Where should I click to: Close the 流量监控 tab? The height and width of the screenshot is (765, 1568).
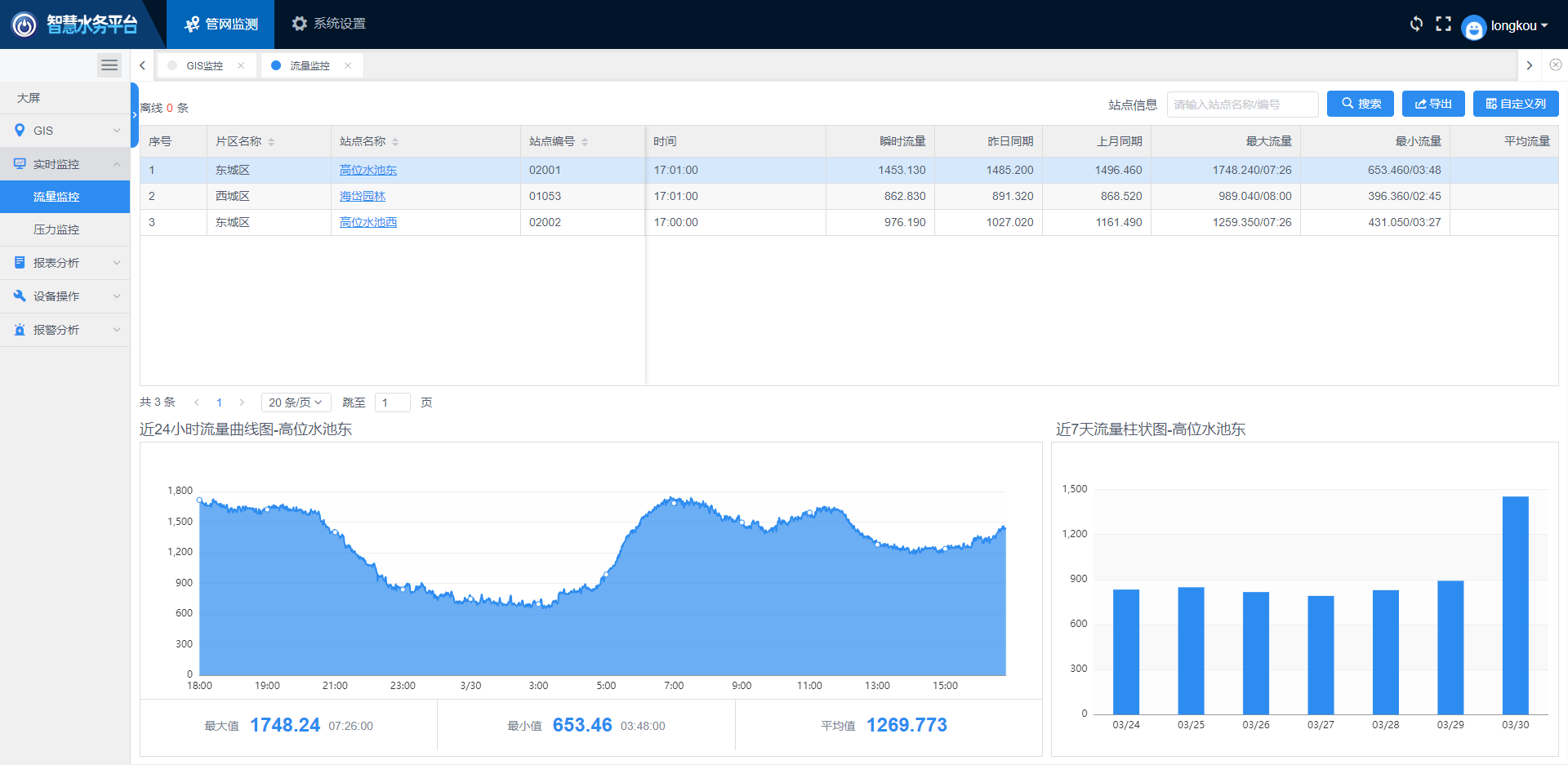pyautogui.click(x=348, y=66)
